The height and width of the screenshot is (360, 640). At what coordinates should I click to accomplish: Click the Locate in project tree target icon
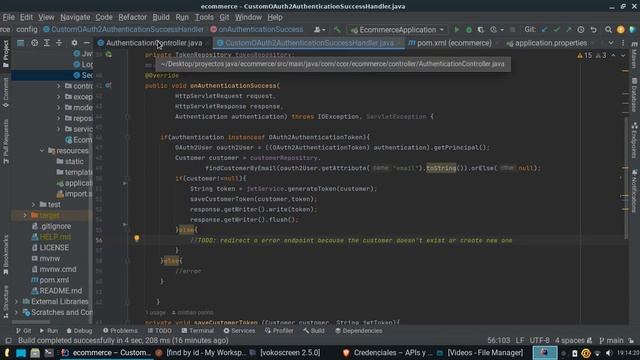35,43
